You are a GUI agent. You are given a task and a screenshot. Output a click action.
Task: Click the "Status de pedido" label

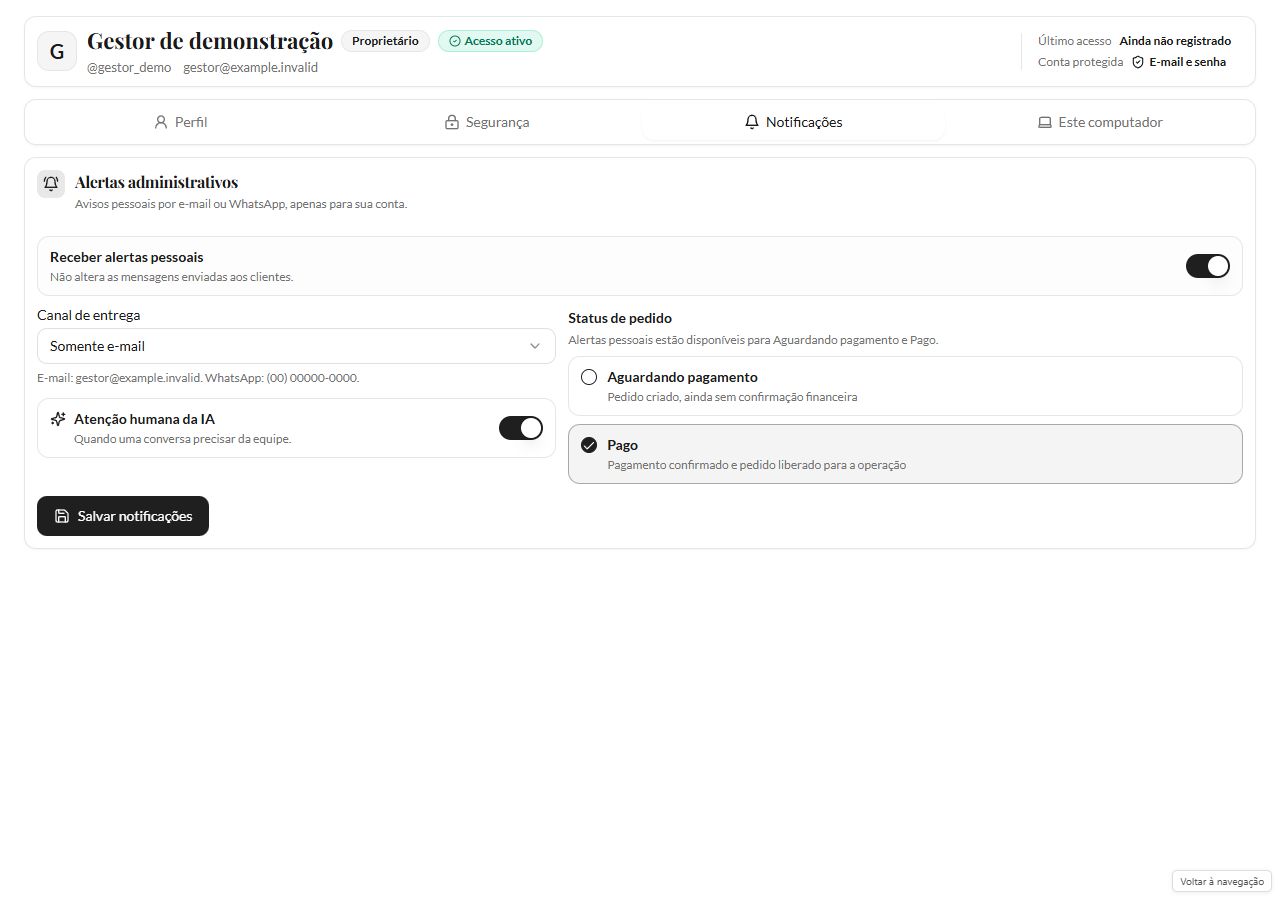620,318
